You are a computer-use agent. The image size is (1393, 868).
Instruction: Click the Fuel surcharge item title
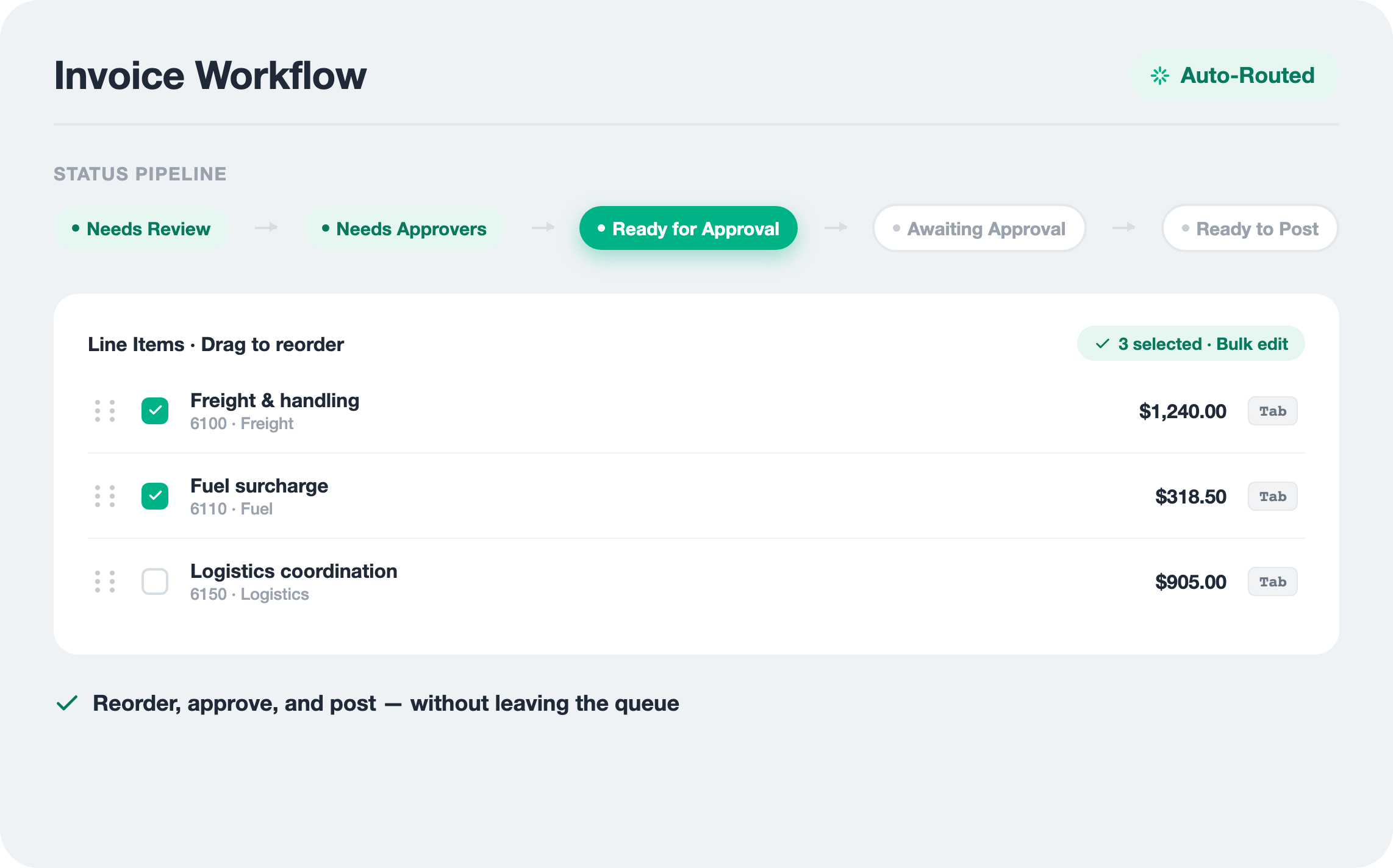click(x=259, y=486)
